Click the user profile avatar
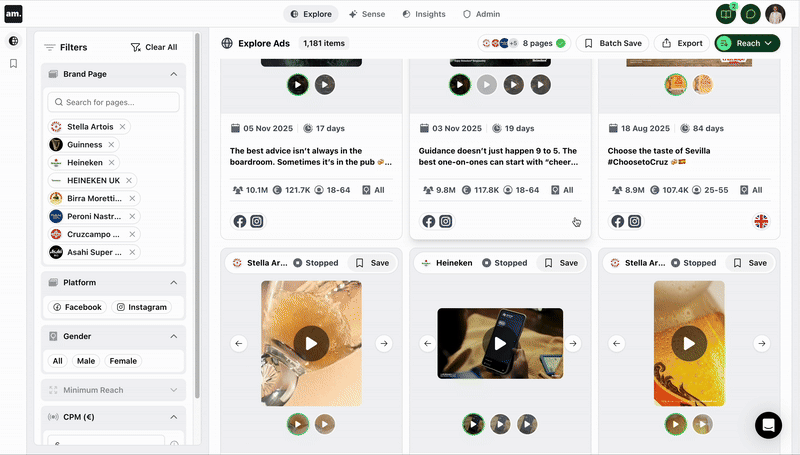800x455 pixels. click(776, 14)
